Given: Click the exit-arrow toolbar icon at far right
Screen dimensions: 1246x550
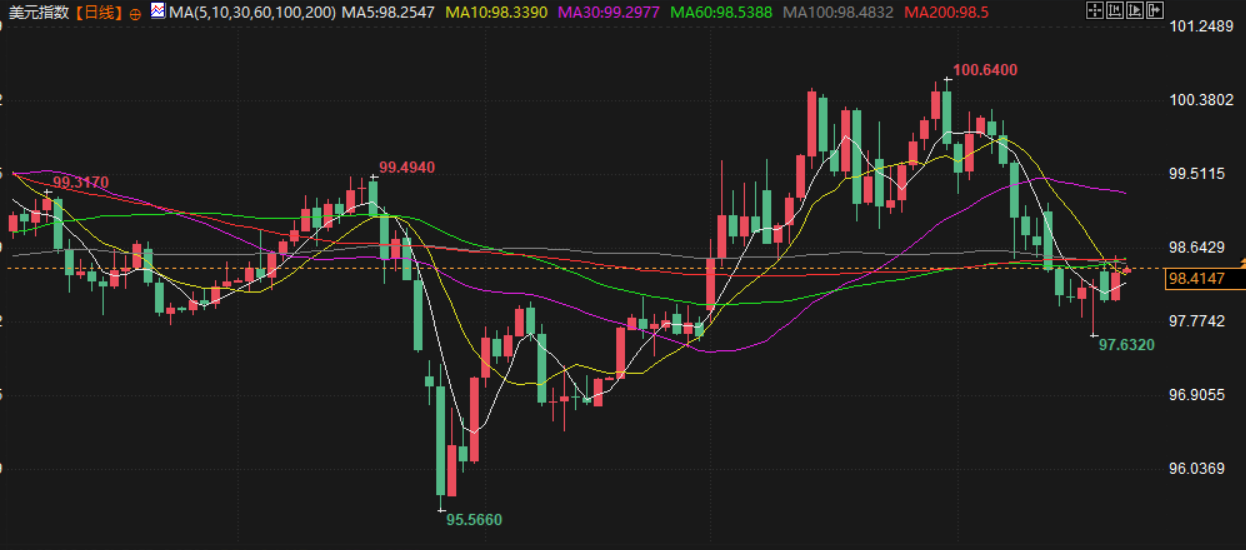Looking at the screenshot, I should pos(1155,10).
